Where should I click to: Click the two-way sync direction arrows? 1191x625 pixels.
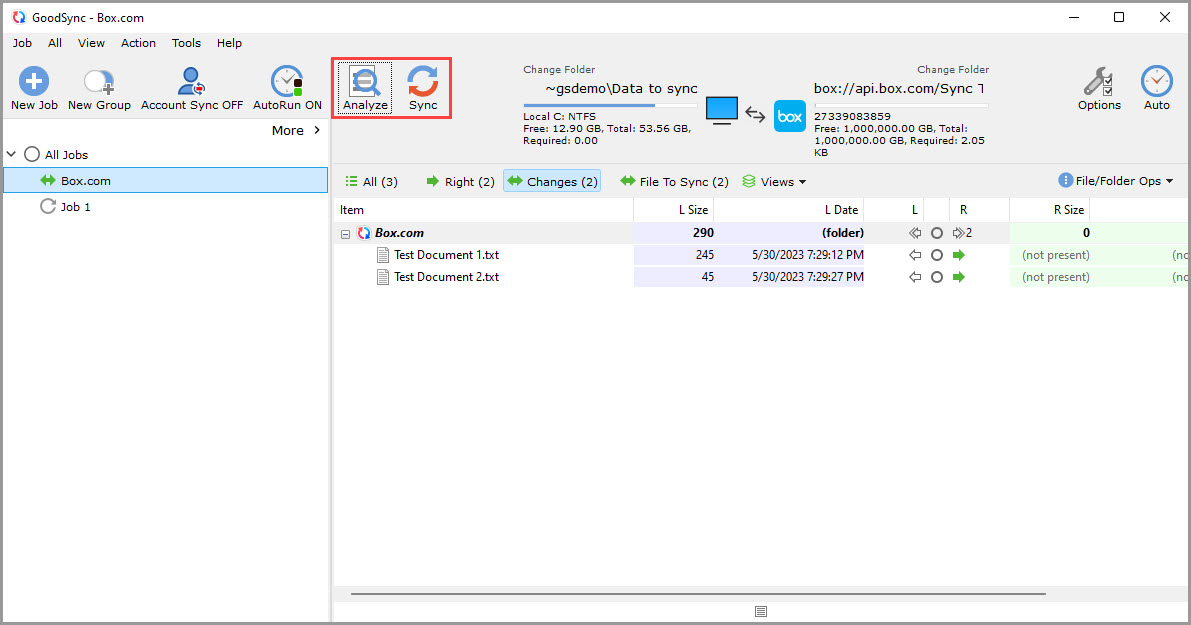(x=755, y=114)
